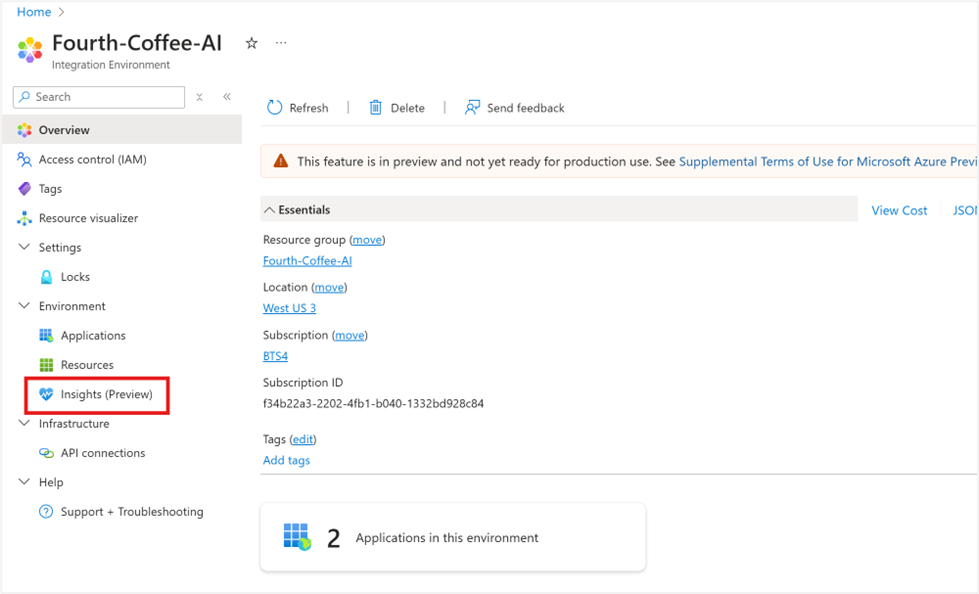Click move link beside Resource group
The width and height of the screenshot is (979, 594).
tap(367, 240)
